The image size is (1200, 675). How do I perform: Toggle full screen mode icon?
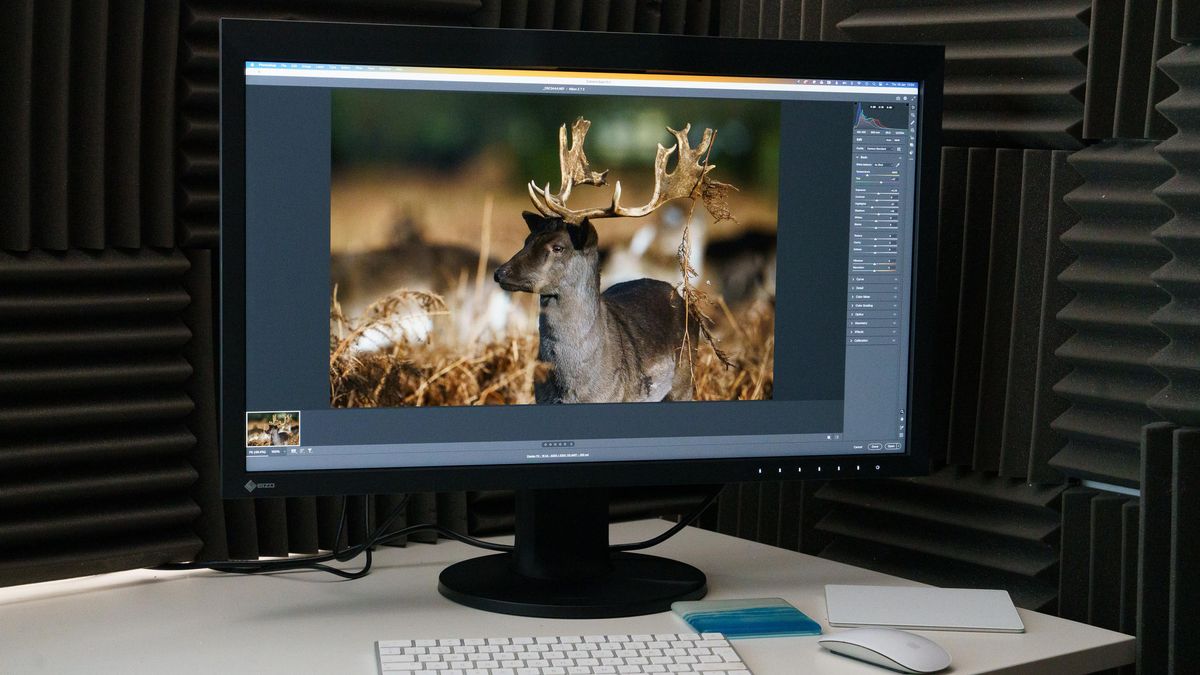[911, 98]
